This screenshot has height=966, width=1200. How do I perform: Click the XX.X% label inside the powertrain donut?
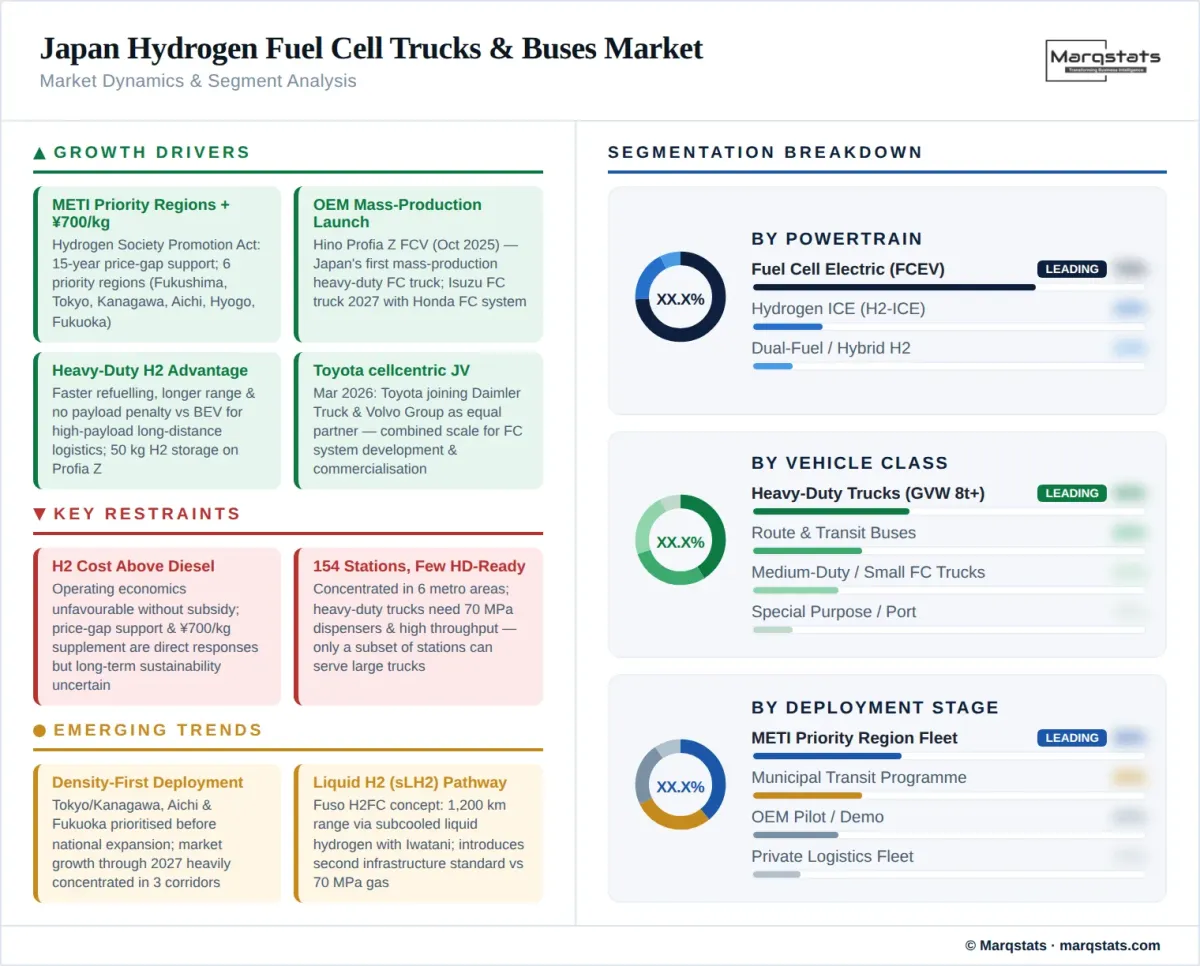pos(680,298)
